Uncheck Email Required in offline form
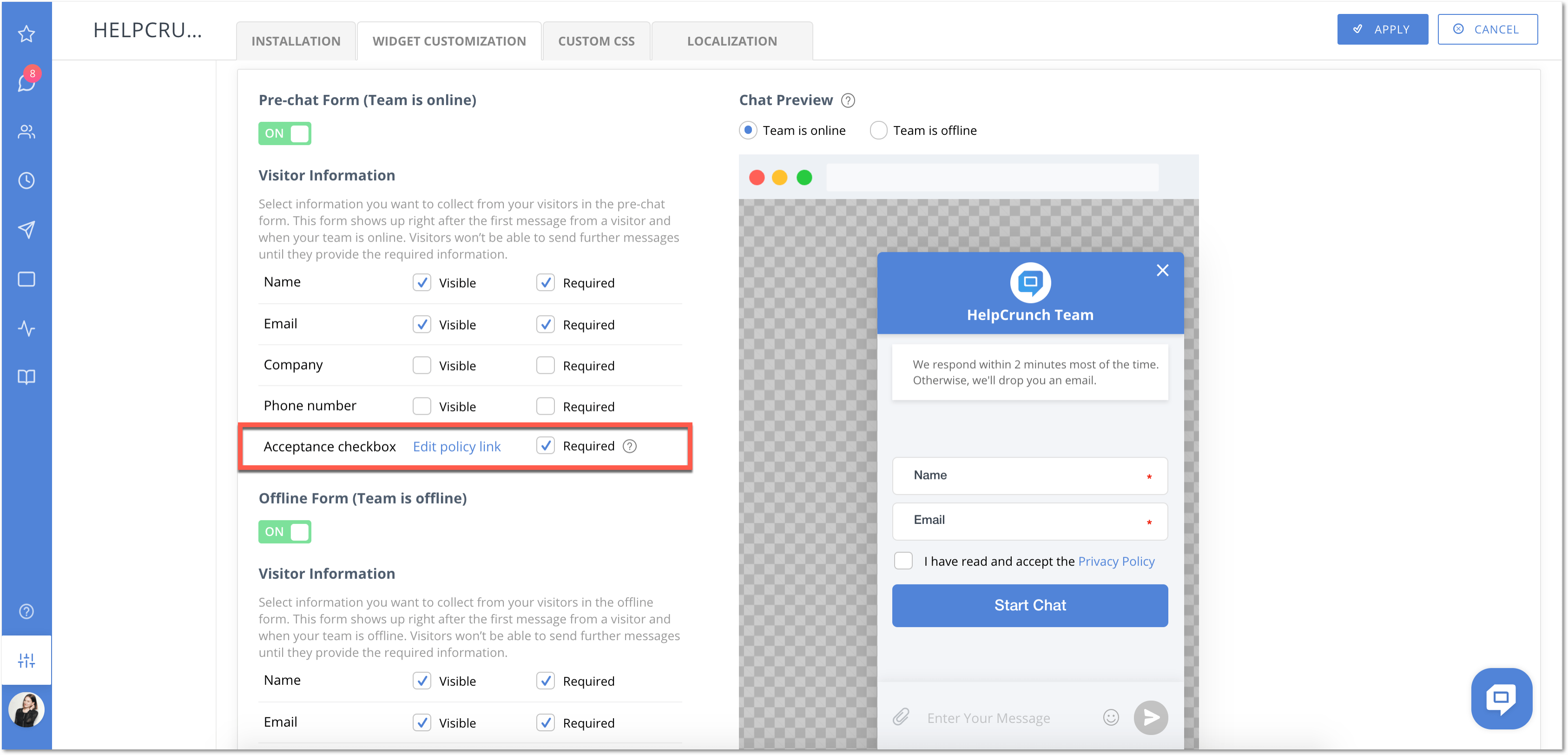Screen dimensions: 1568x755 (546, 723)
